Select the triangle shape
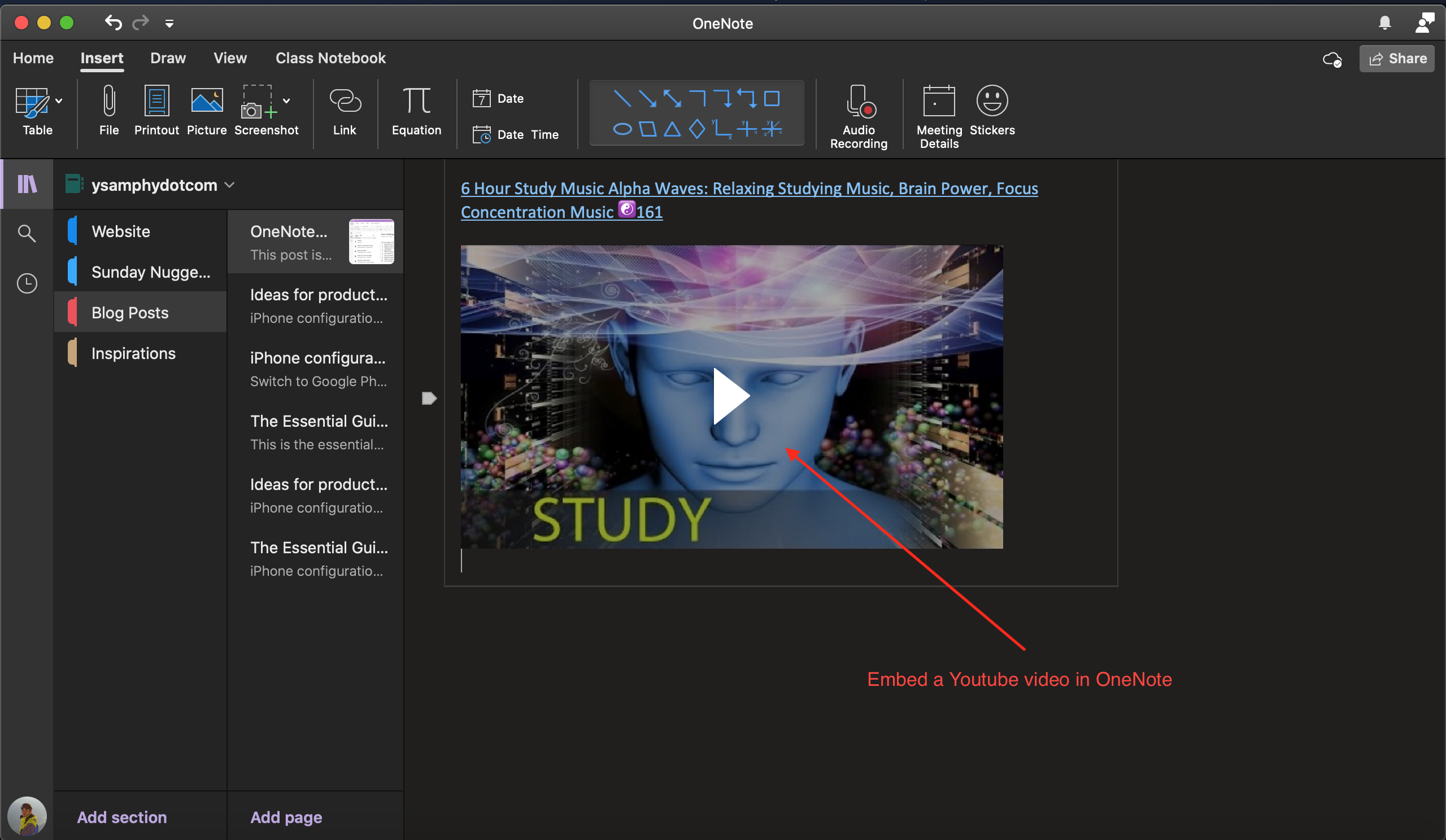Image resolution: width=1446 pixels, height=840 pixels. click(672, 129)
